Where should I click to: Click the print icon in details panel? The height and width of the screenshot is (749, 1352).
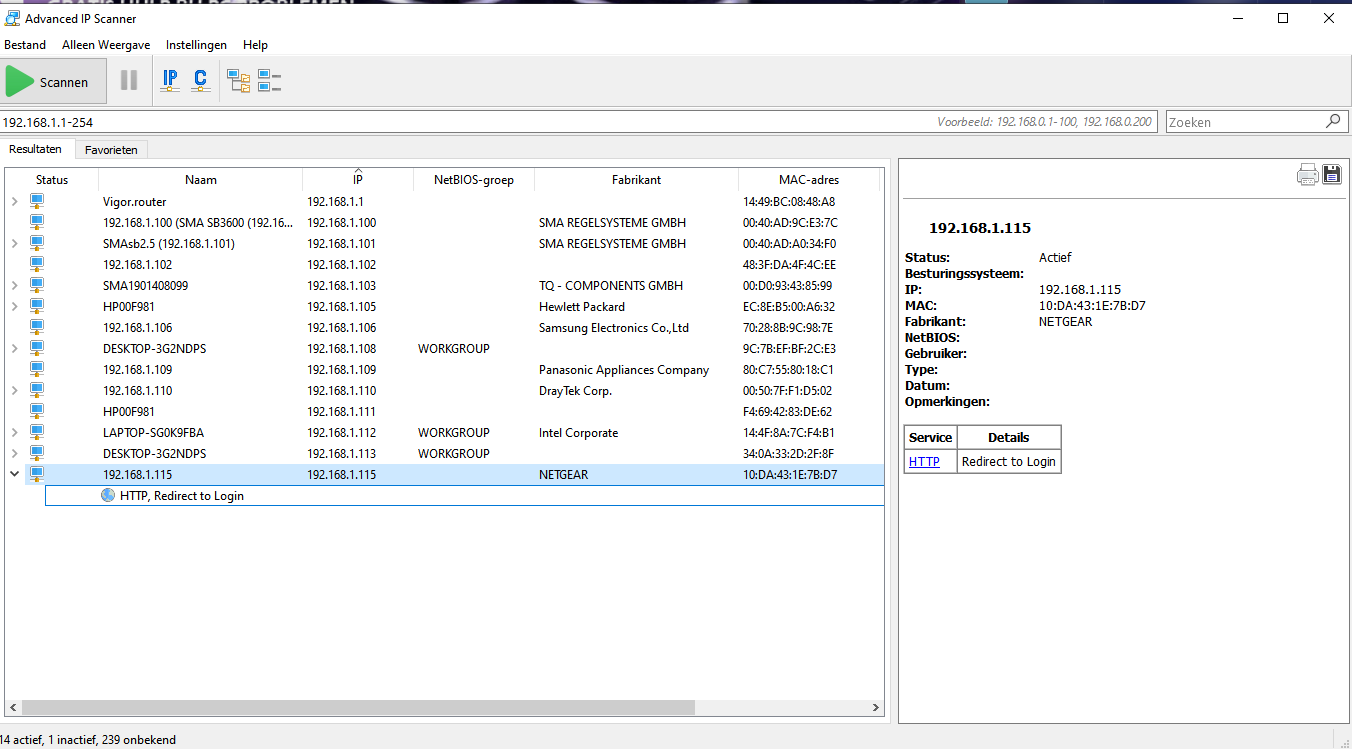[x=1307, y=174]
